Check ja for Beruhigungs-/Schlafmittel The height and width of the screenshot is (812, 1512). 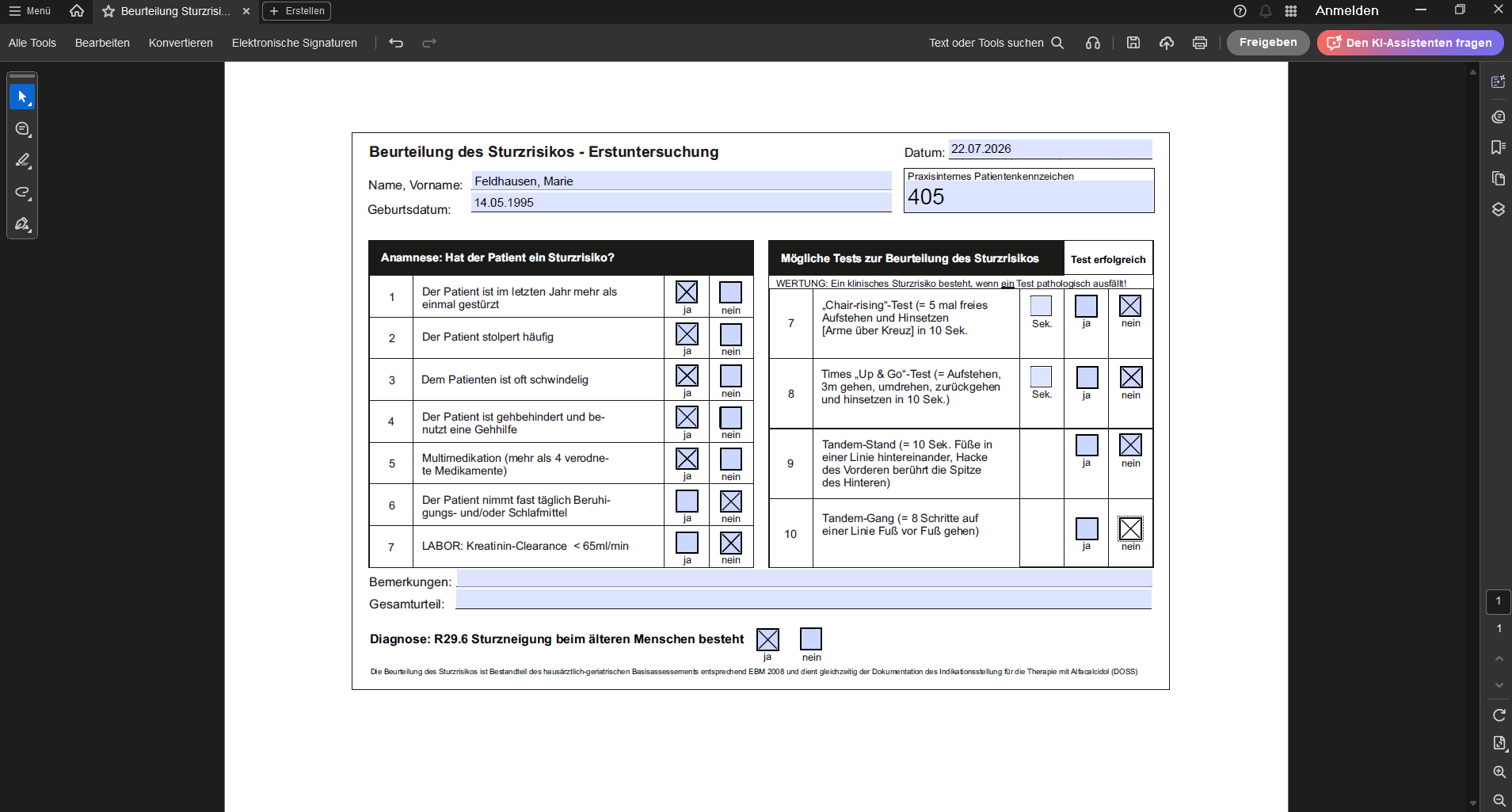[x=687, y=501]
